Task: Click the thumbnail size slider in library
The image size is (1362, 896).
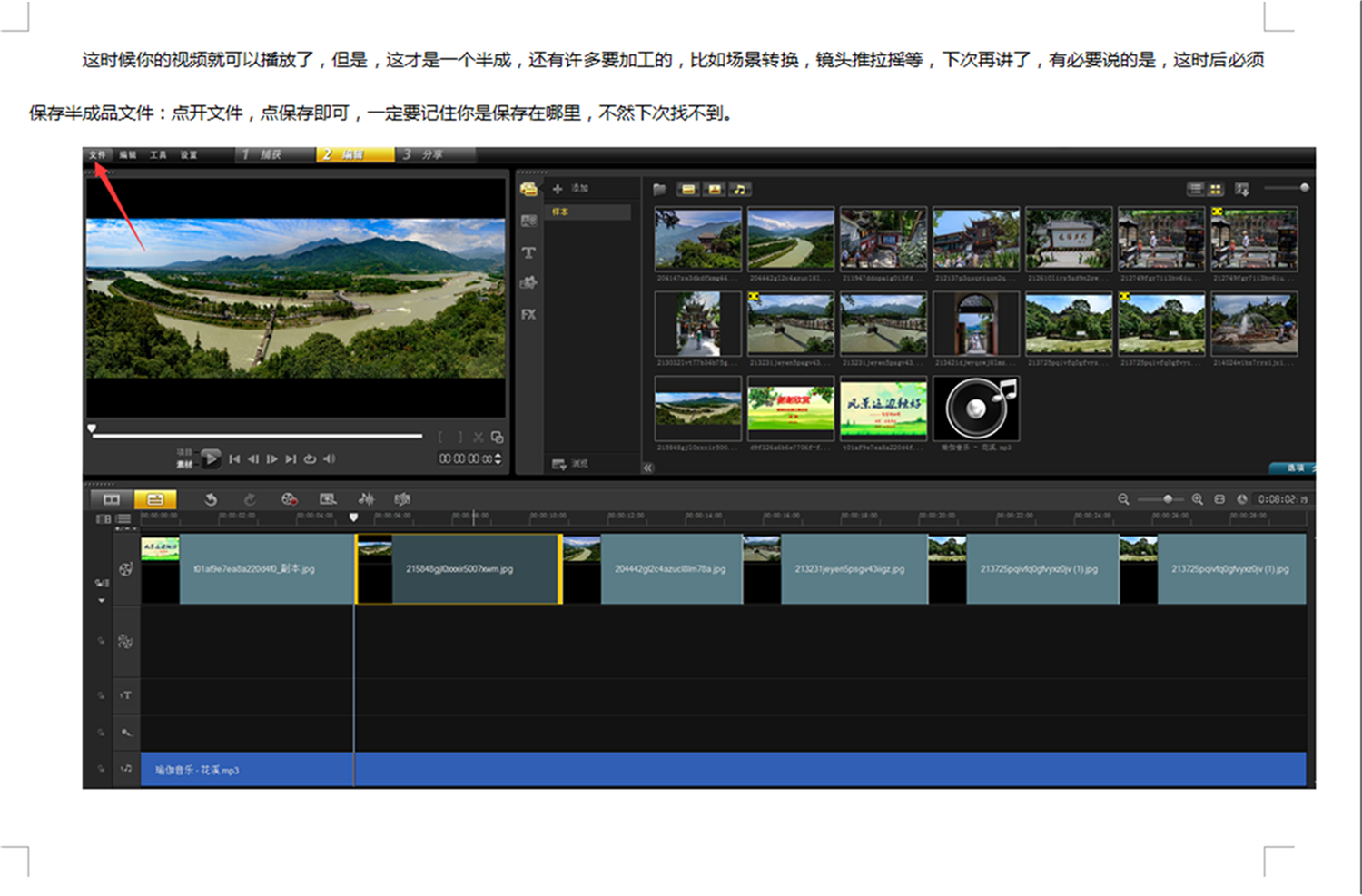Action: [1286, 188]
